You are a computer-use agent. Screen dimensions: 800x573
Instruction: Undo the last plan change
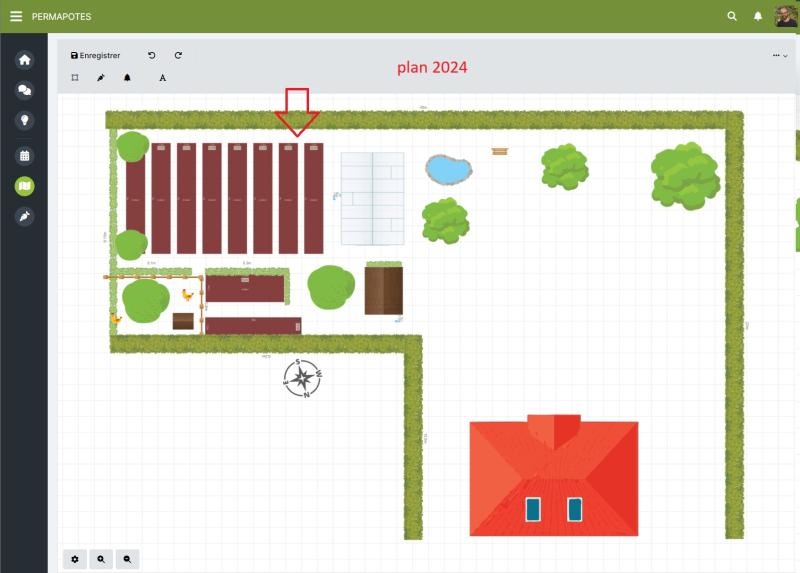(x=152, y=56)
